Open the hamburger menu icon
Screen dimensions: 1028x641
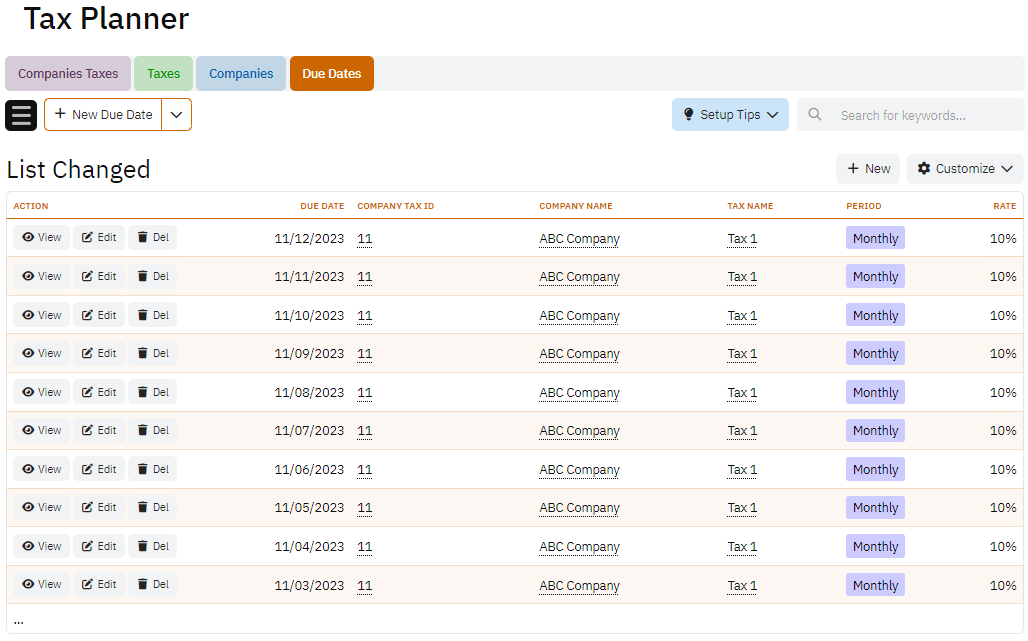(x=21, y=115)
